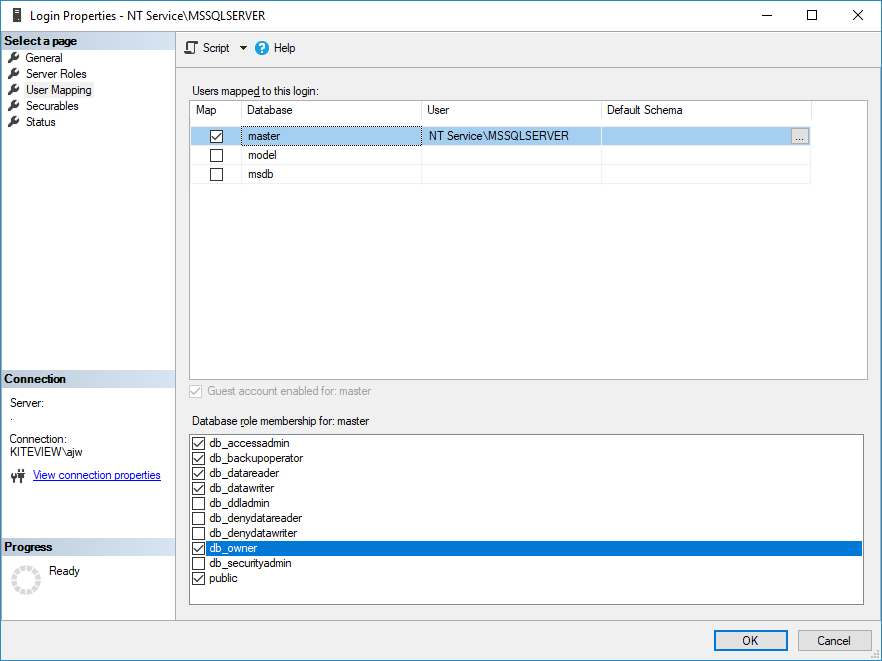Click the blue Help question mark icon
Viewport: 882px width, 661px height.
(262, 48)
